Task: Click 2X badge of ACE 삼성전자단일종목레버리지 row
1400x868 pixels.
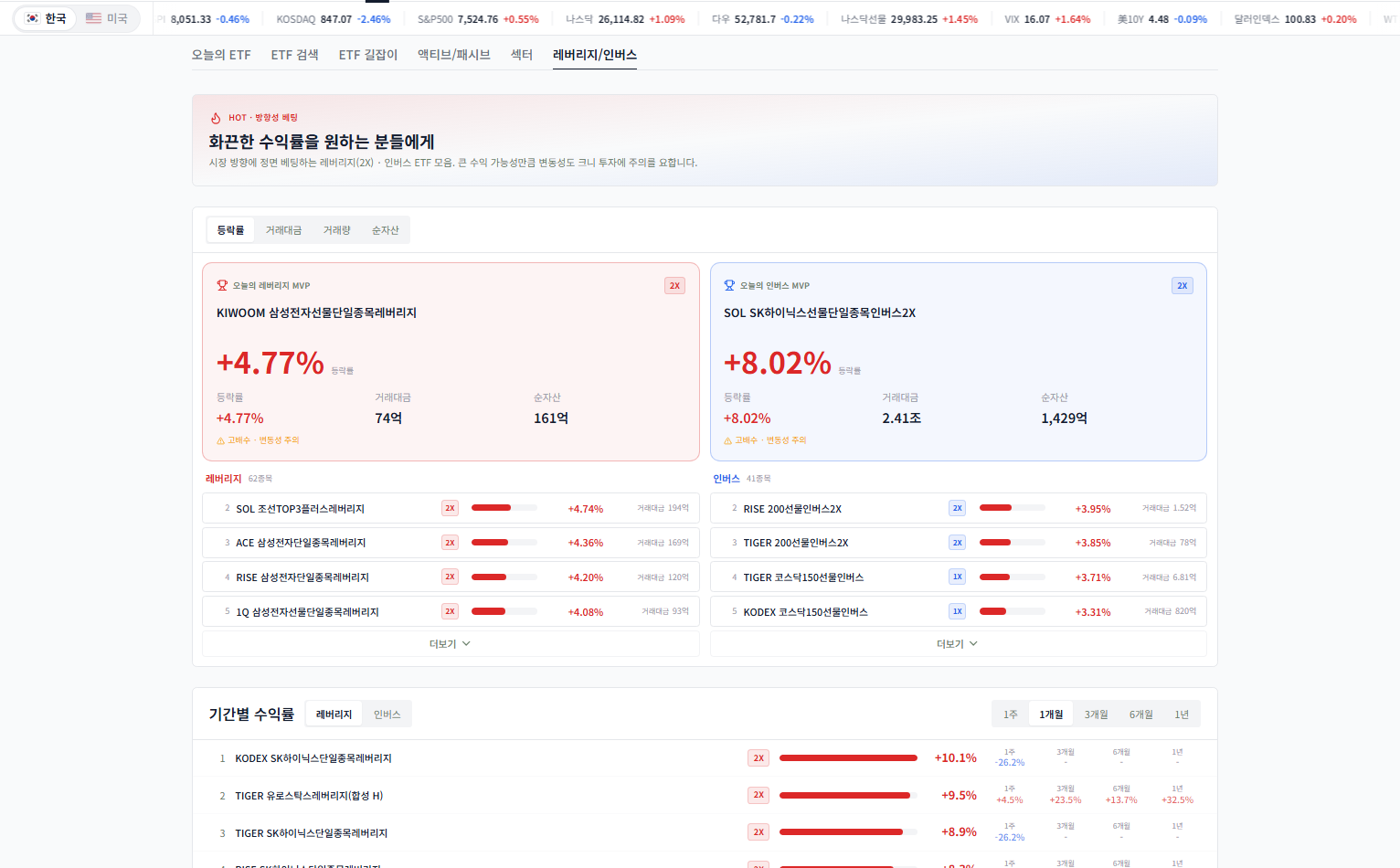Action: [x=450, y=543]
